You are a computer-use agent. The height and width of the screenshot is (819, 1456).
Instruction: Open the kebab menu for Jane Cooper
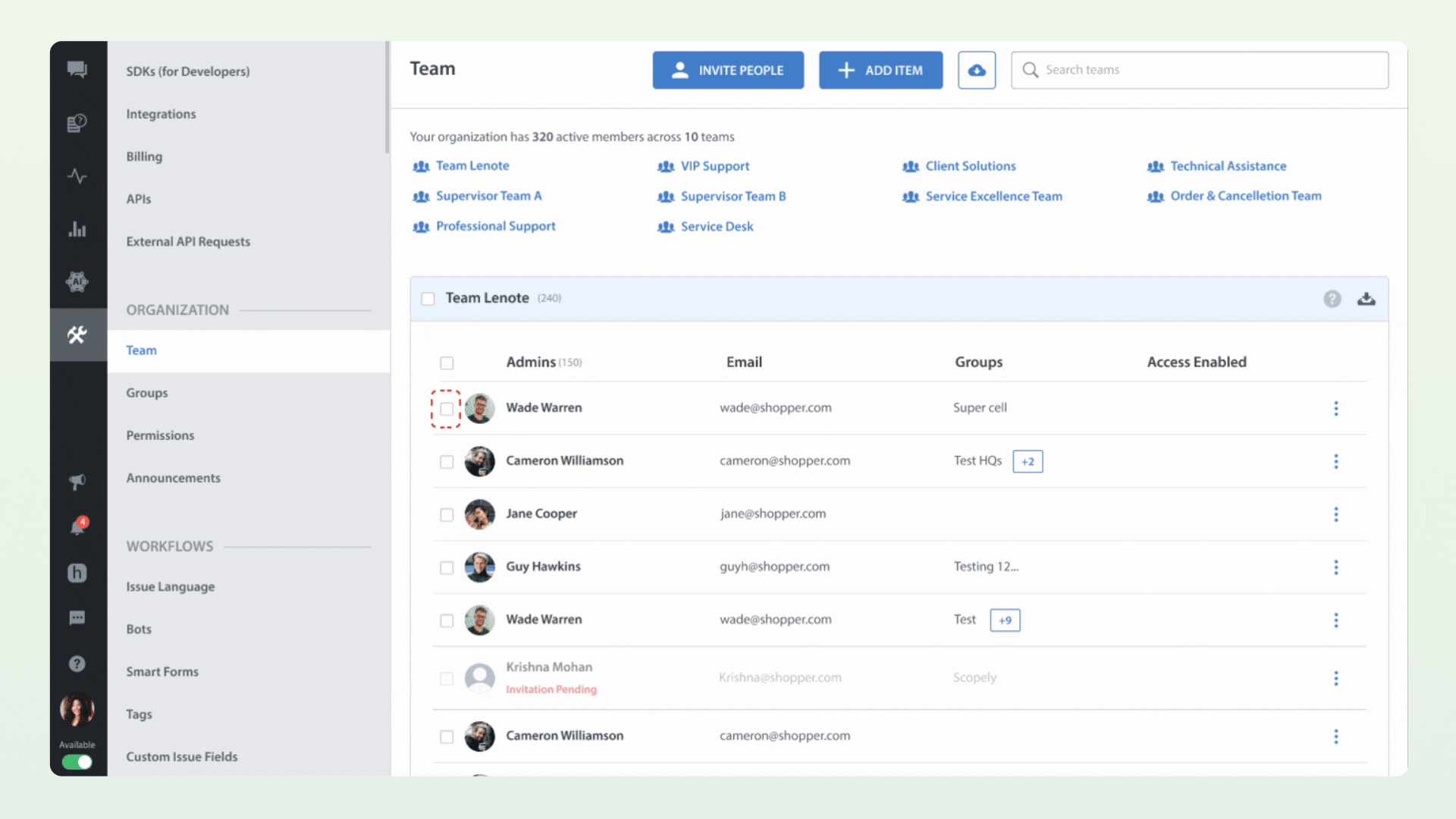(1336, 514)
